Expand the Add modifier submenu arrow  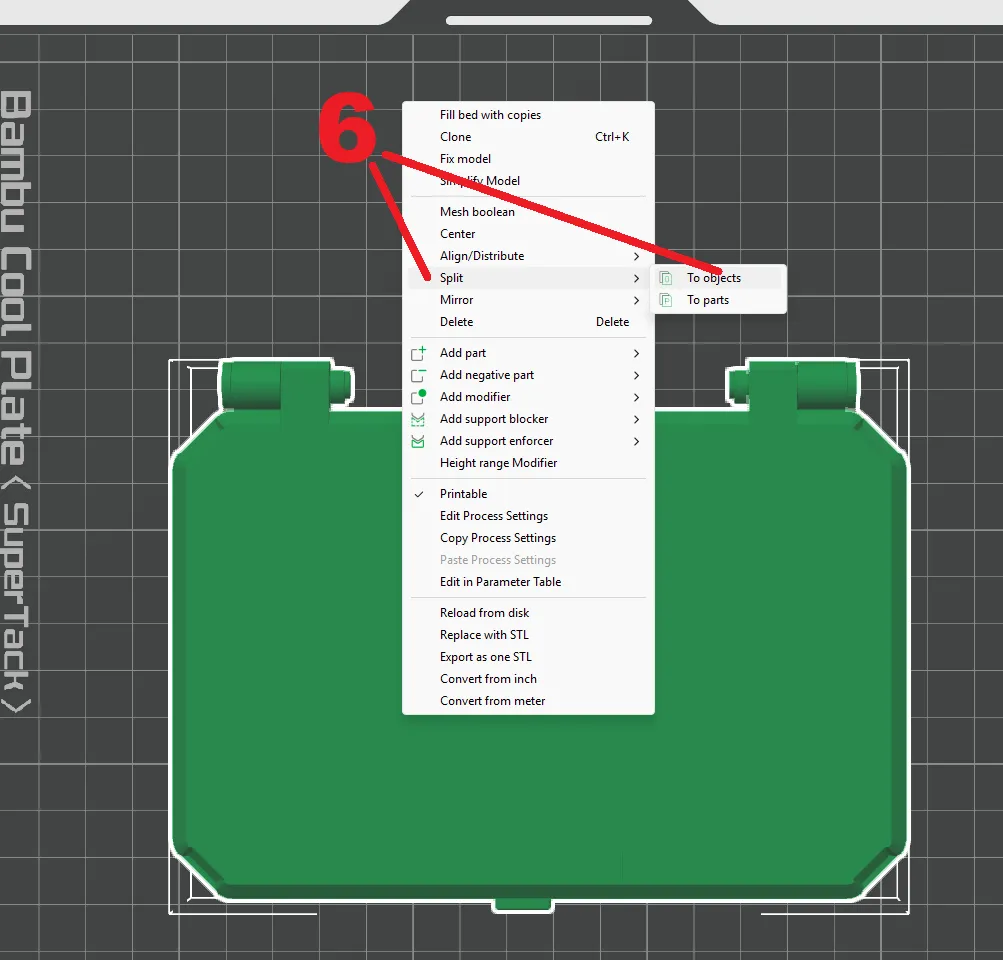(636, 397)
